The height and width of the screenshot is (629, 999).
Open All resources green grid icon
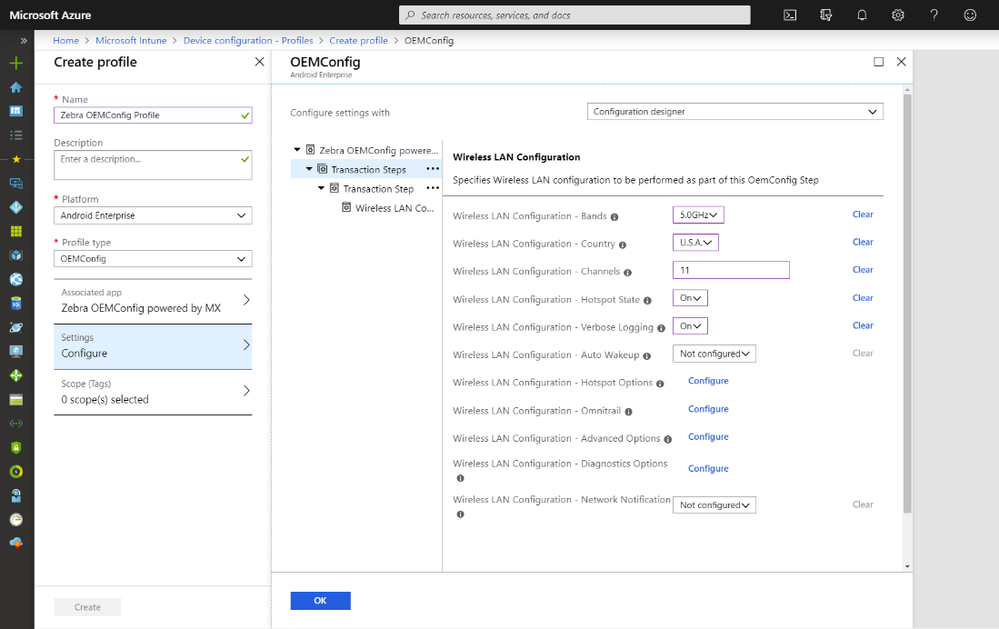click(x=17, y=231)
